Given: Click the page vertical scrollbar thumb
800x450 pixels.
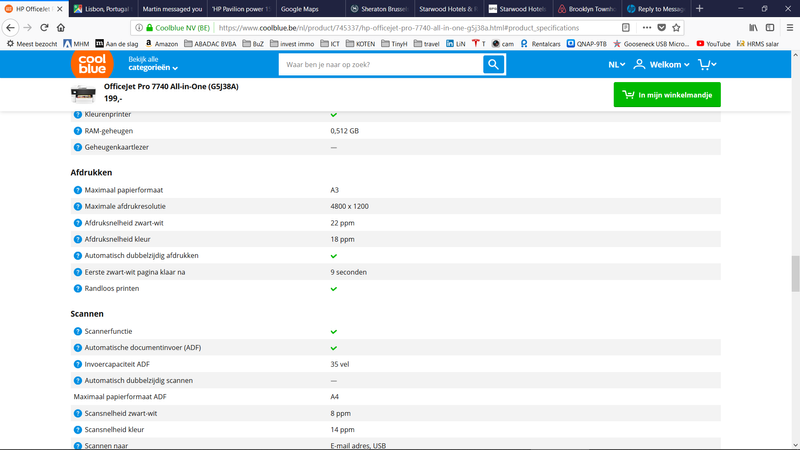Looking at the screenshot, I should point(795,273).
